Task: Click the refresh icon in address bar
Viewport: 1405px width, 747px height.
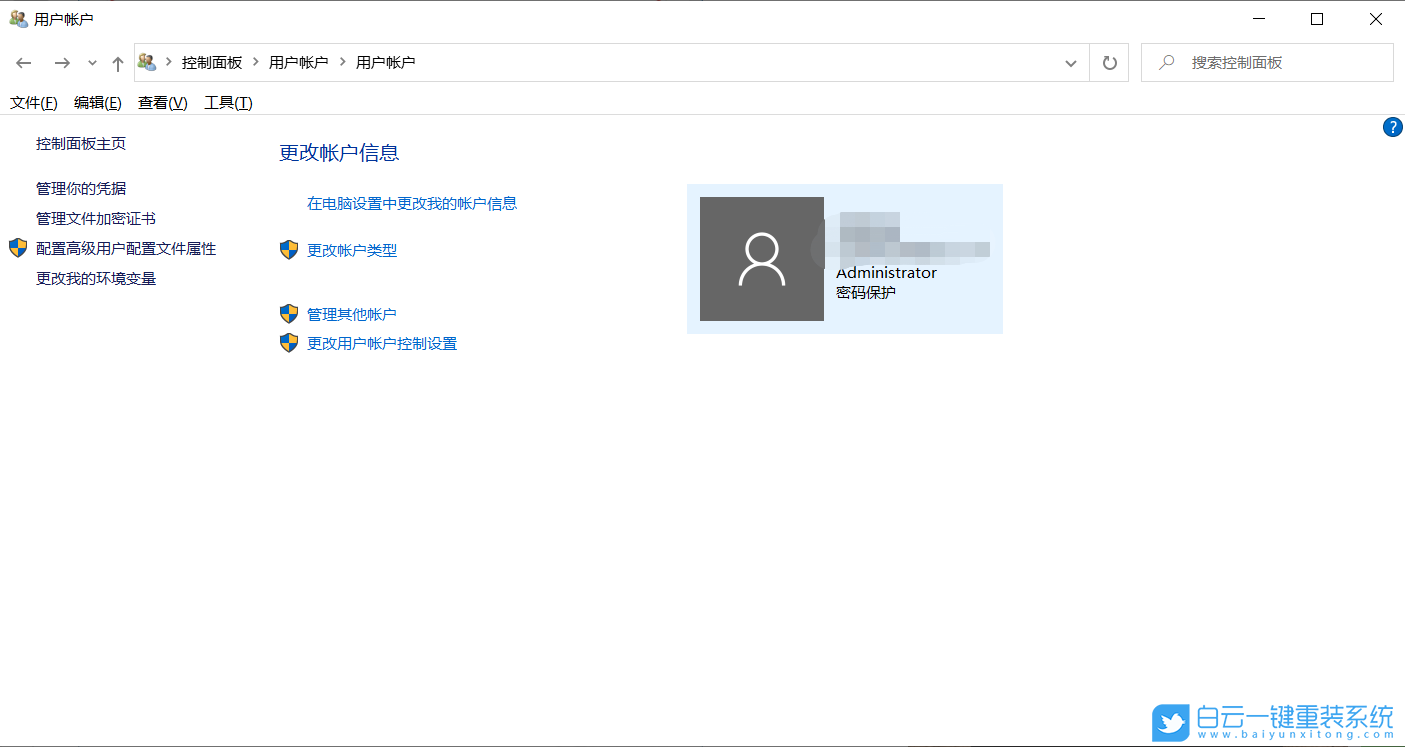Action: 1109,62
